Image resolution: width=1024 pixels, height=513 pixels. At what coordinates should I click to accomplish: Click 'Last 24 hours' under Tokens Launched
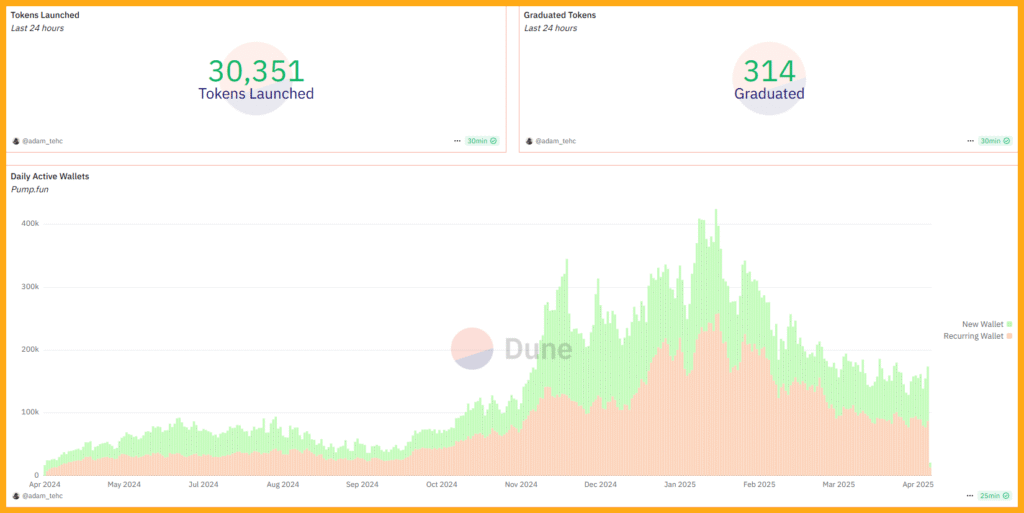pyautogui.click(x=37, y=28)
